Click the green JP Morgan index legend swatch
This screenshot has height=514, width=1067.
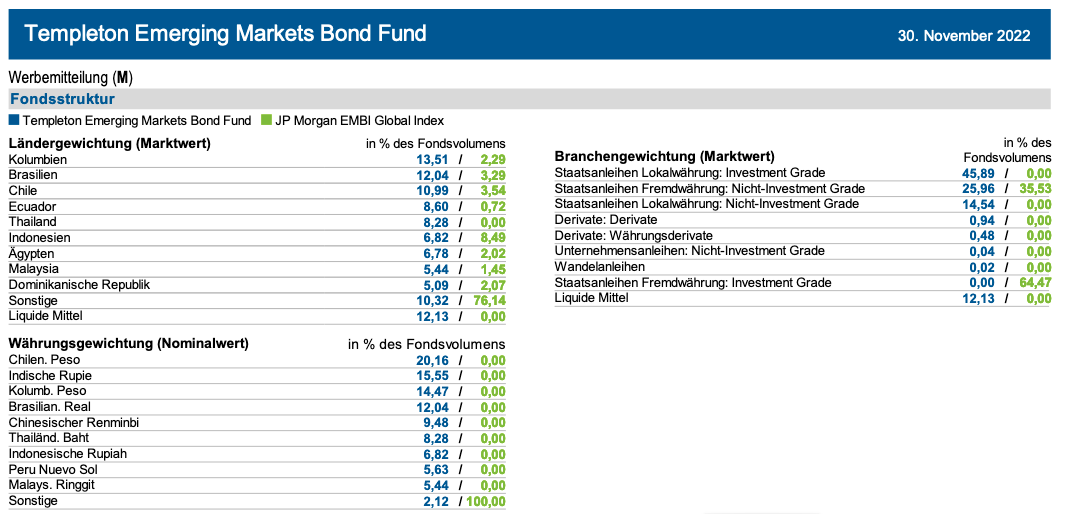point(266,120)
